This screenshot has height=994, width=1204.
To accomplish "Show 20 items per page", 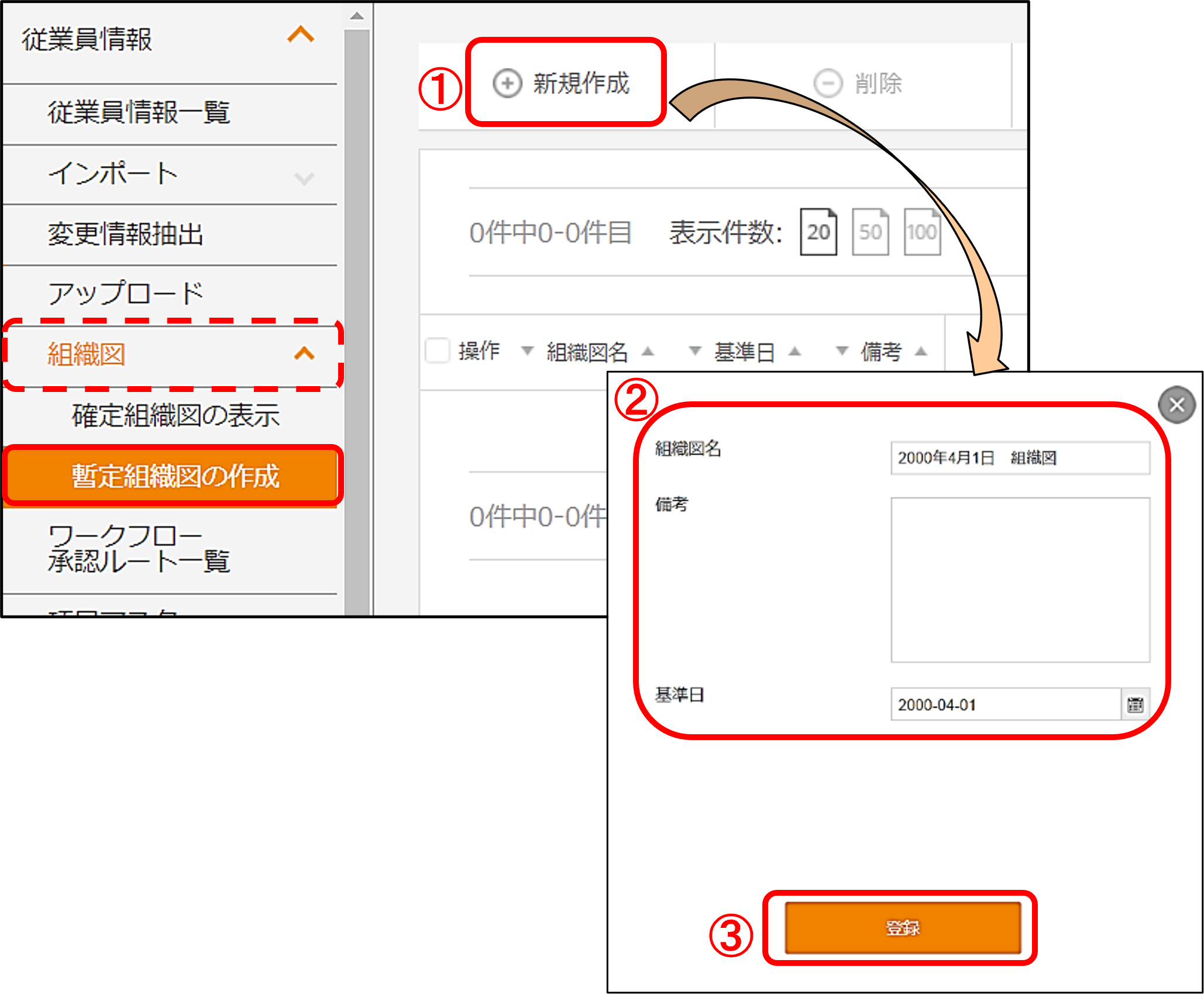I will 818,232.
